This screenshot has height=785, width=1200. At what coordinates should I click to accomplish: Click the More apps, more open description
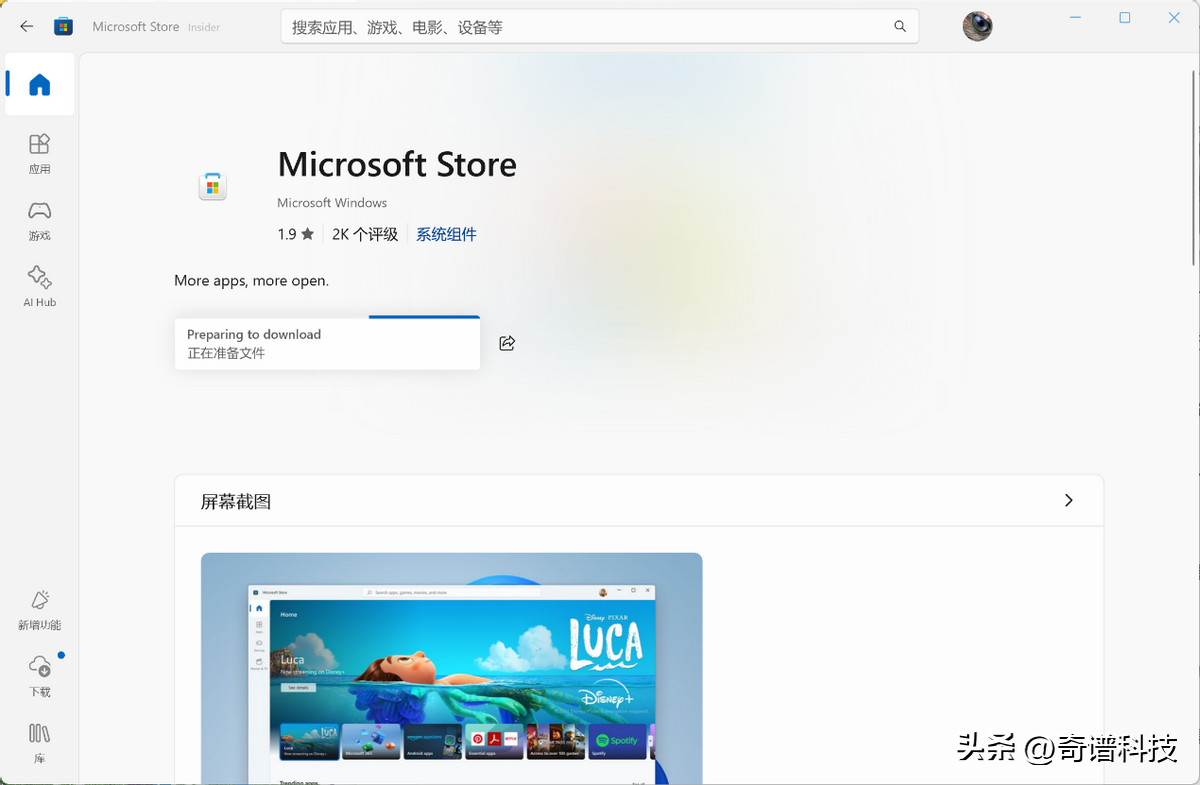(251, 281)
